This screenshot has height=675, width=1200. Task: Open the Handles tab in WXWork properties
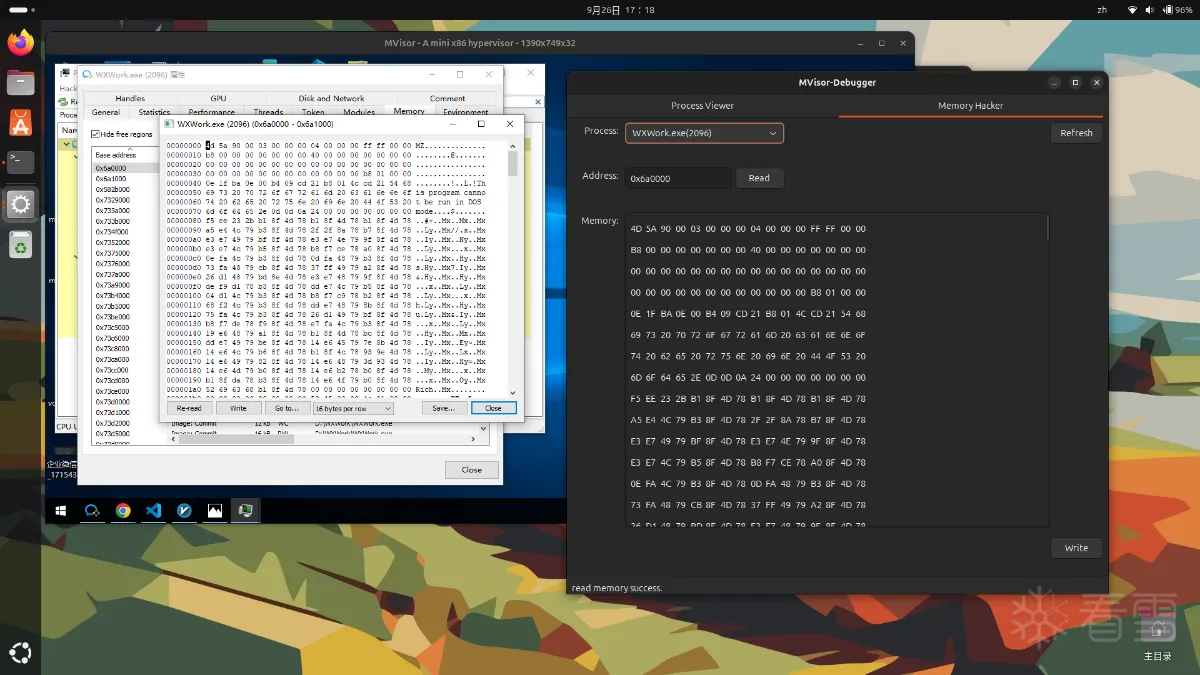point(130,98)
